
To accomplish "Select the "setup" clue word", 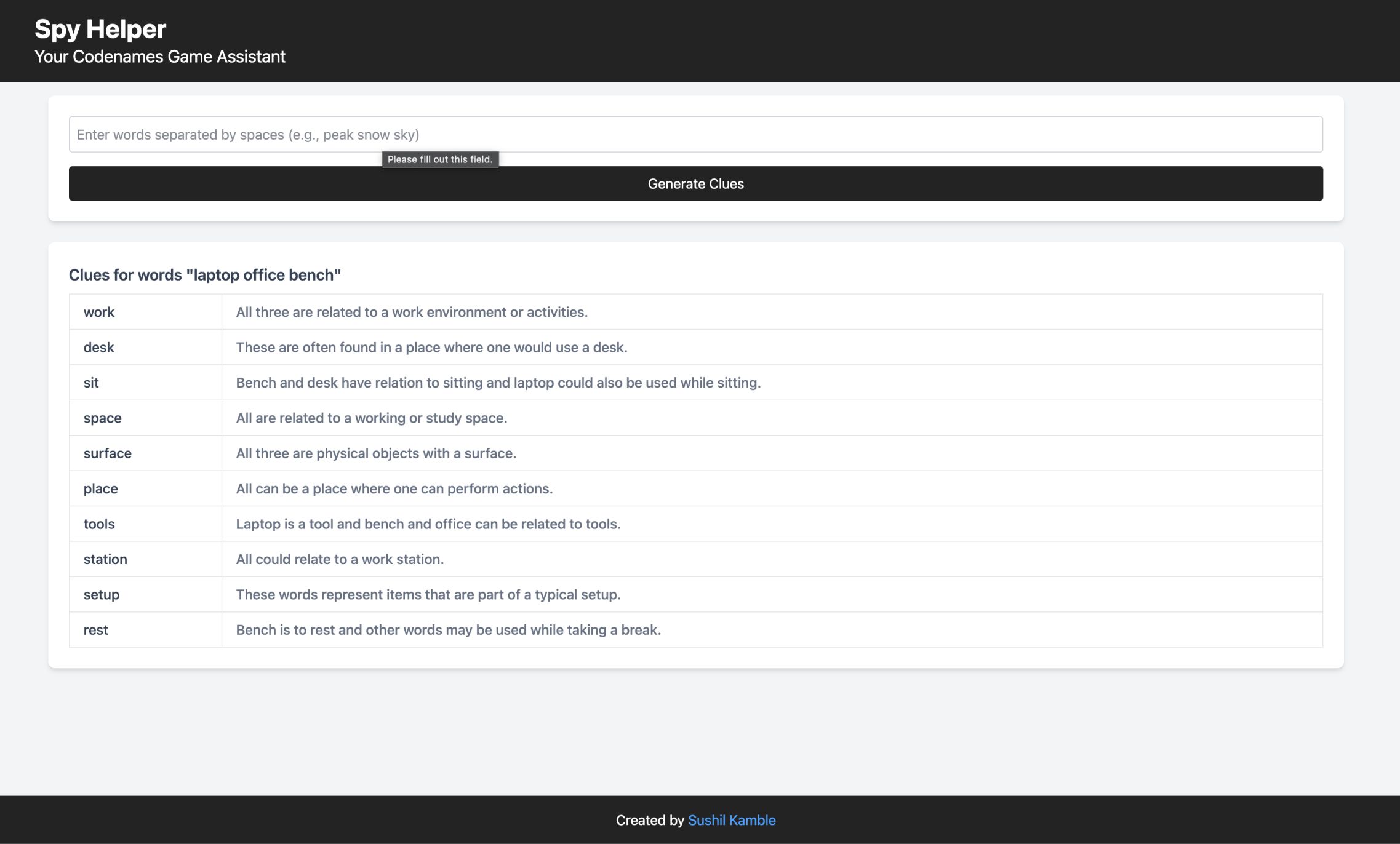I will coord(102,595).
